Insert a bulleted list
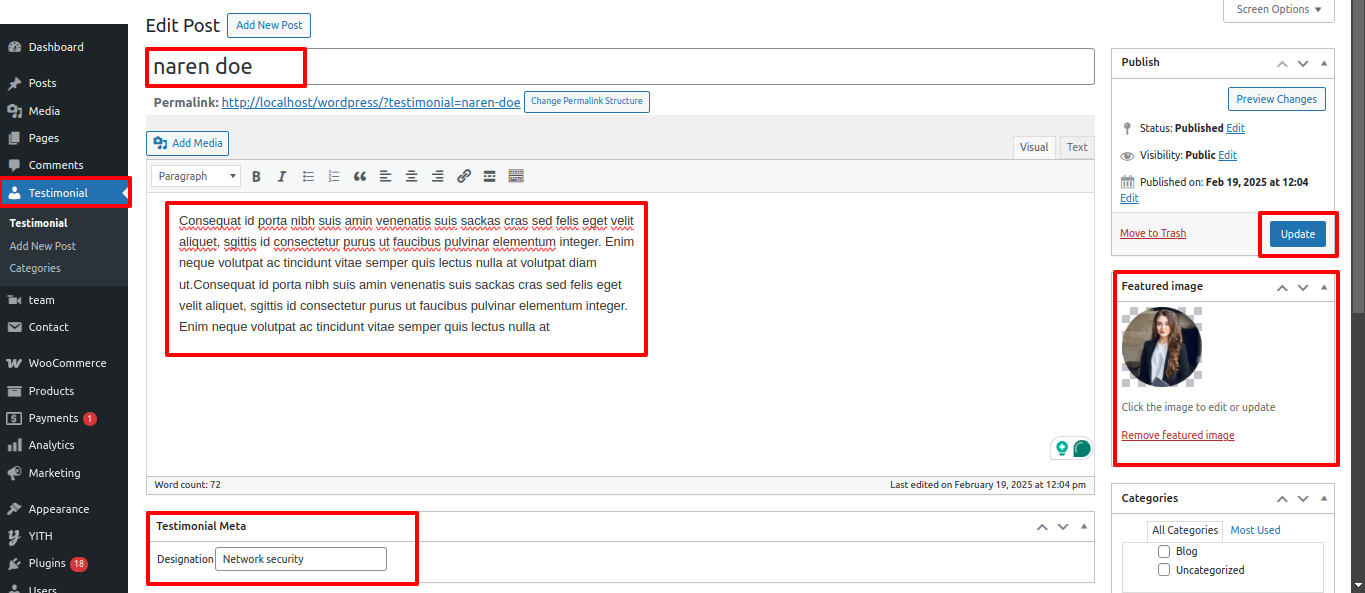Screen dimensions: 1365x593 pos(308,176)
